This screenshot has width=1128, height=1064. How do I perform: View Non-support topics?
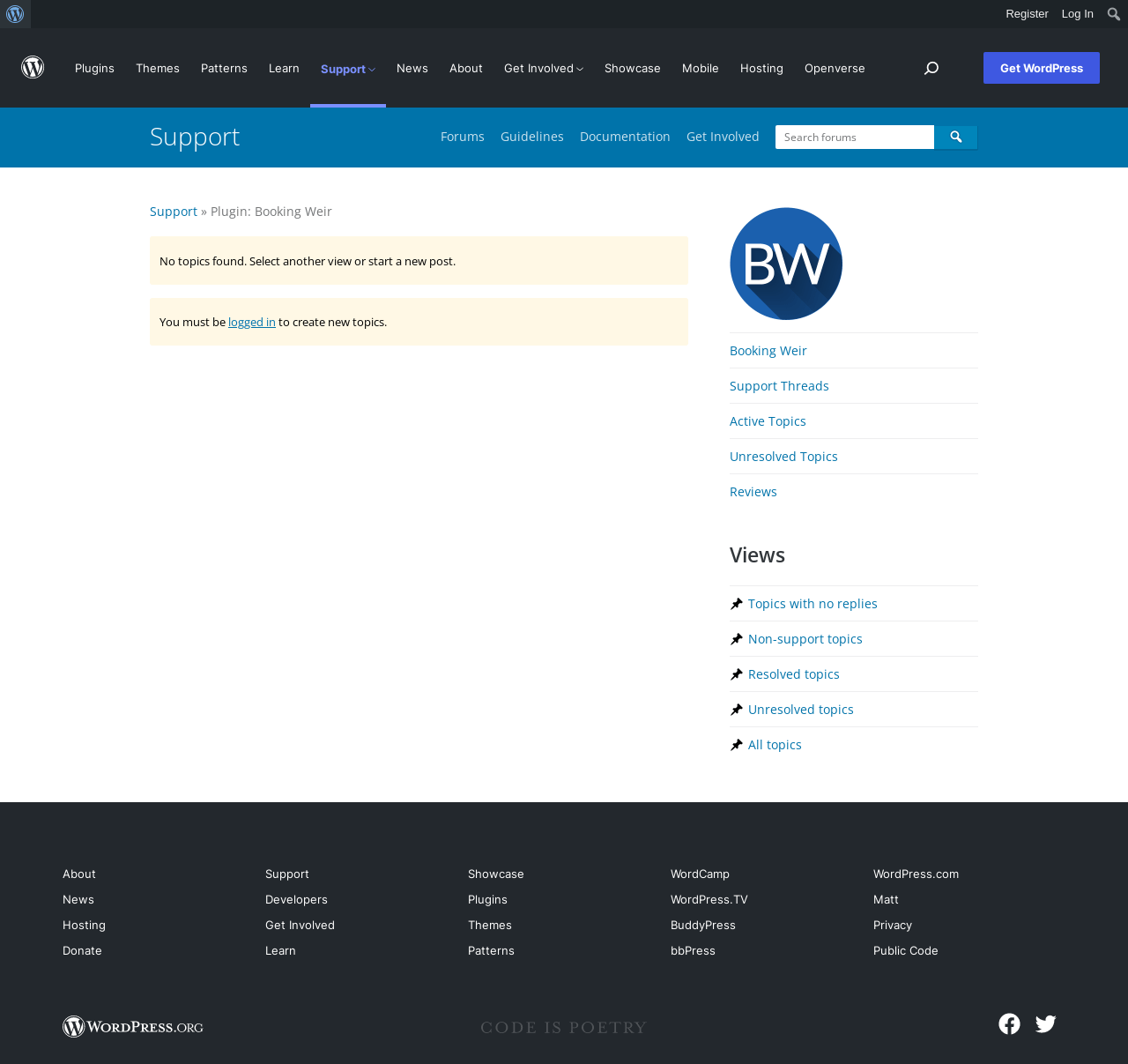pos(805,639)
